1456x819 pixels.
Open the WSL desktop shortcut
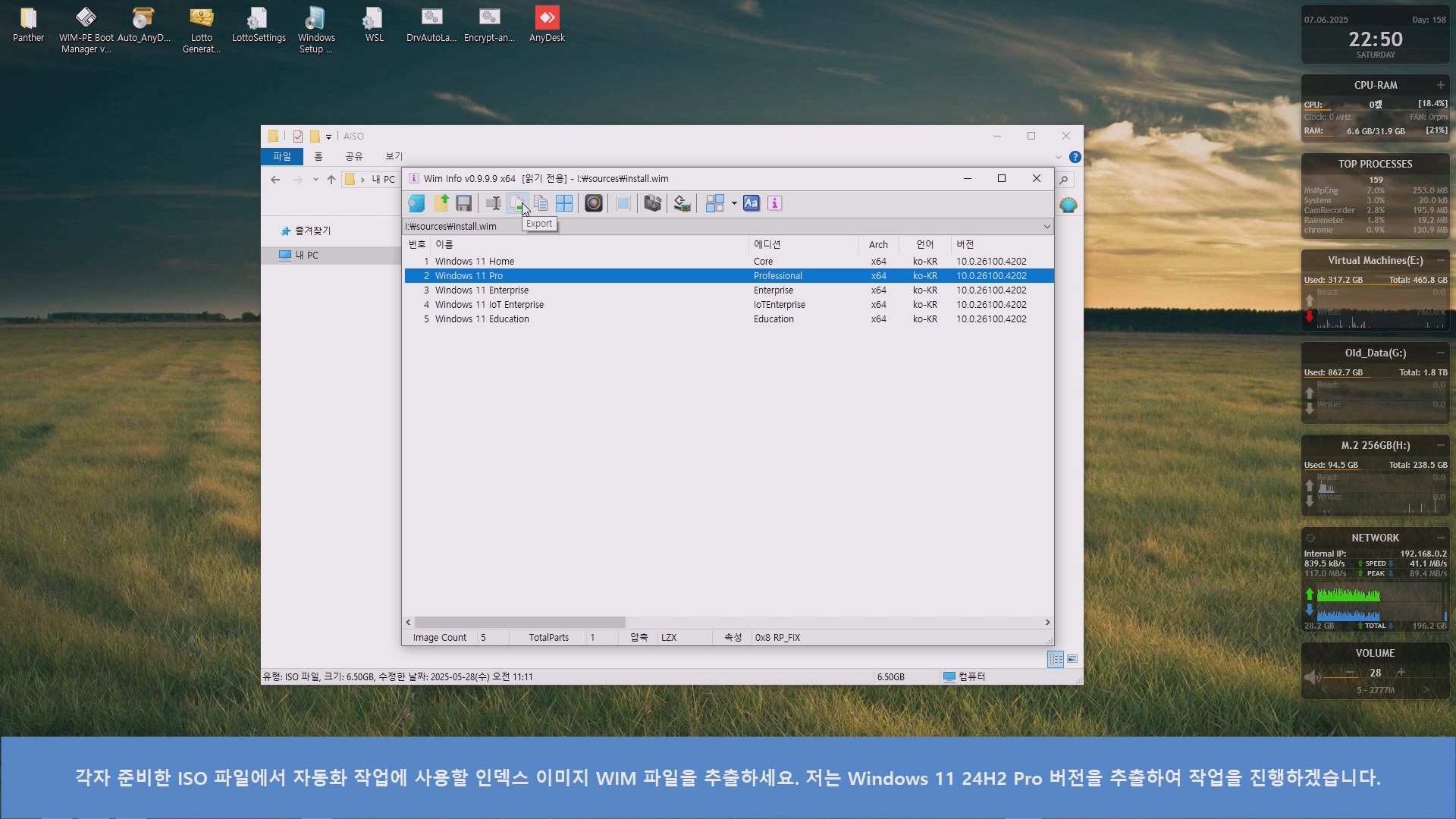[x=374, y=24]
